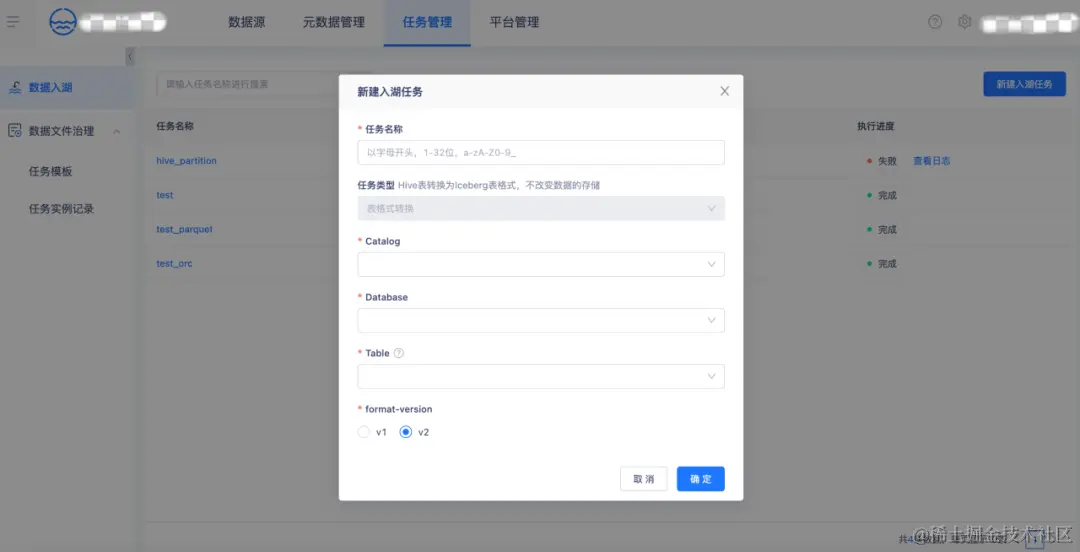Select the v1 format-version radio button
This screenshot has width=1080, height=552.
pyautogui.click(x=364, y=432)
